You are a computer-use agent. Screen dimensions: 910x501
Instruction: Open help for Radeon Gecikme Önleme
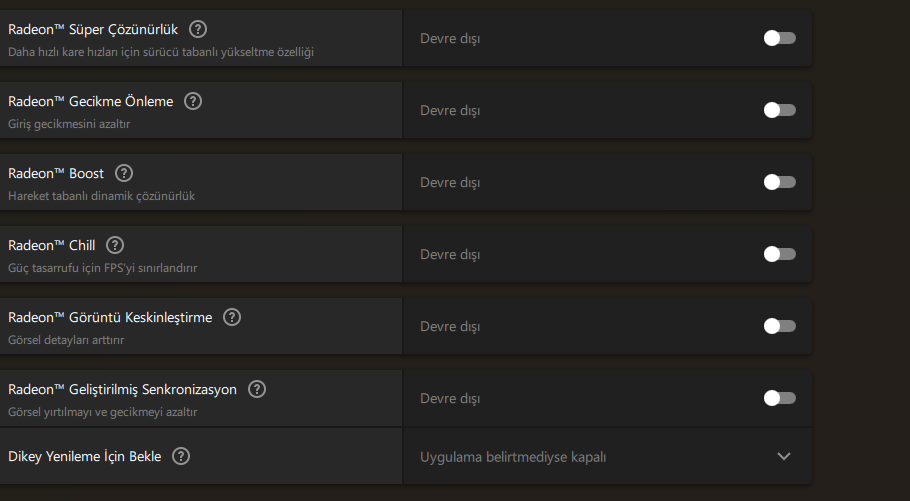click(193, 101)
